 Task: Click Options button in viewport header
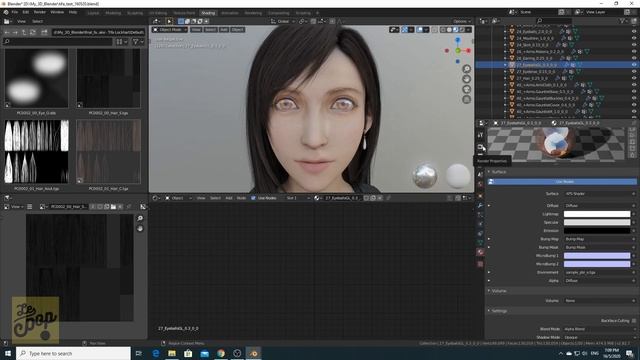[x=462, y=21]
